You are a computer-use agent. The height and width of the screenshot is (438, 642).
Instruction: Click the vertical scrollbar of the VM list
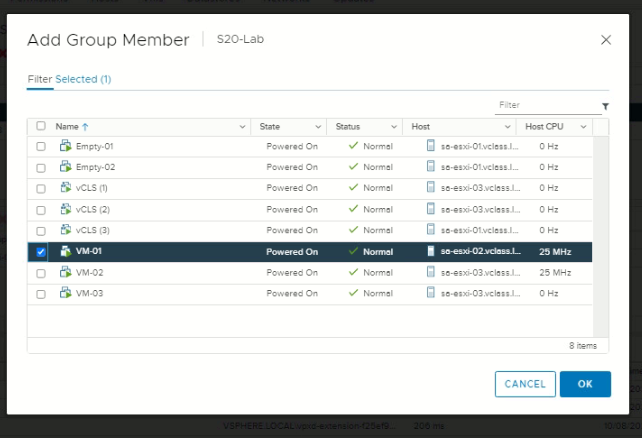600,237
